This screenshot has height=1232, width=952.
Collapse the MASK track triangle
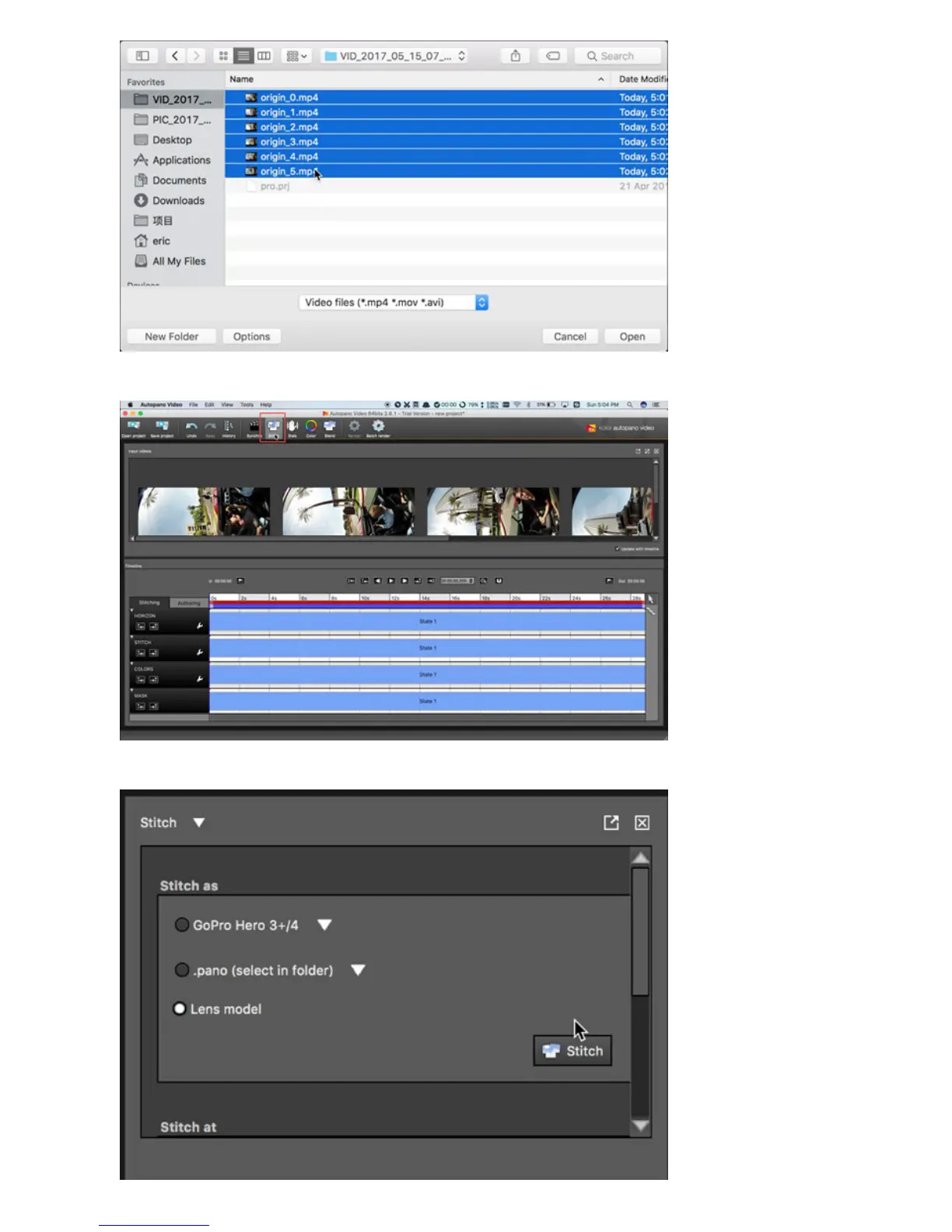(x=131, y=690)
